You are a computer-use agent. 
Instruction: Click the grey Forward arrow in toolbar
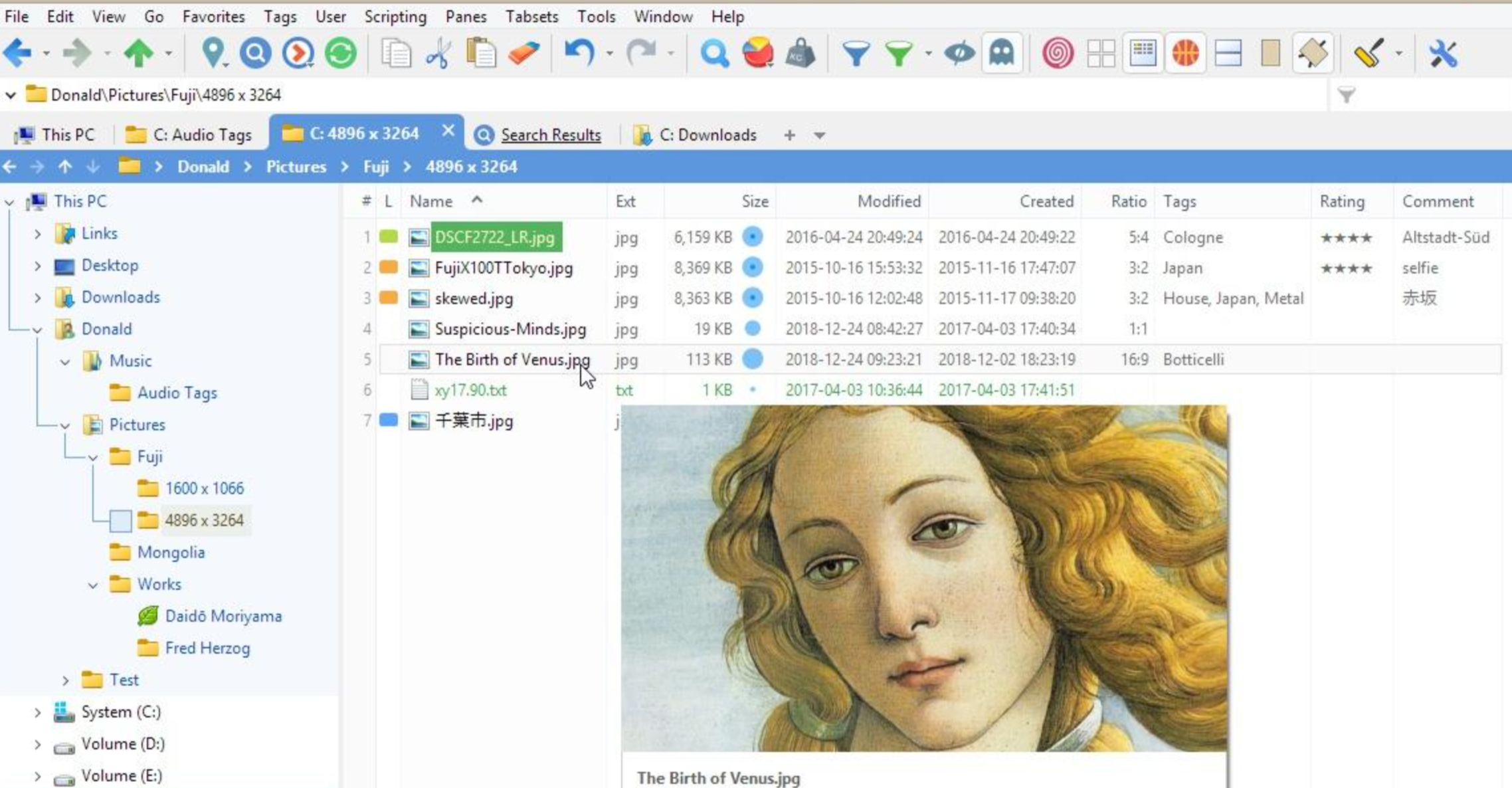click(77, 52)
